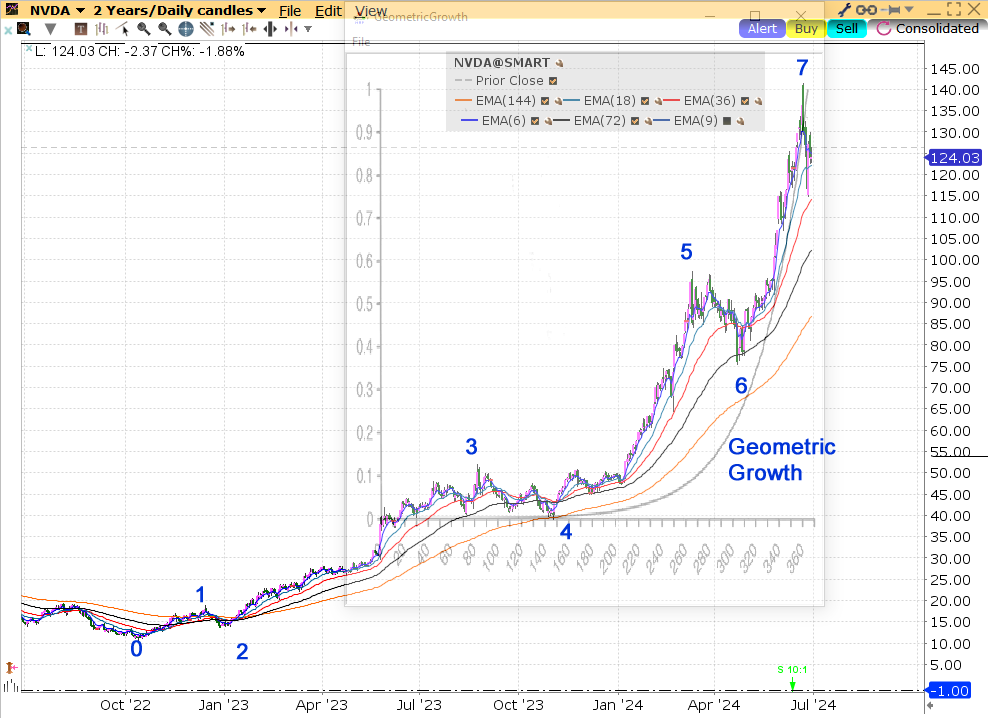Toggle the Prior Close checkbox
The height and width of the screenshot is (718, 988).
[553, 81]
